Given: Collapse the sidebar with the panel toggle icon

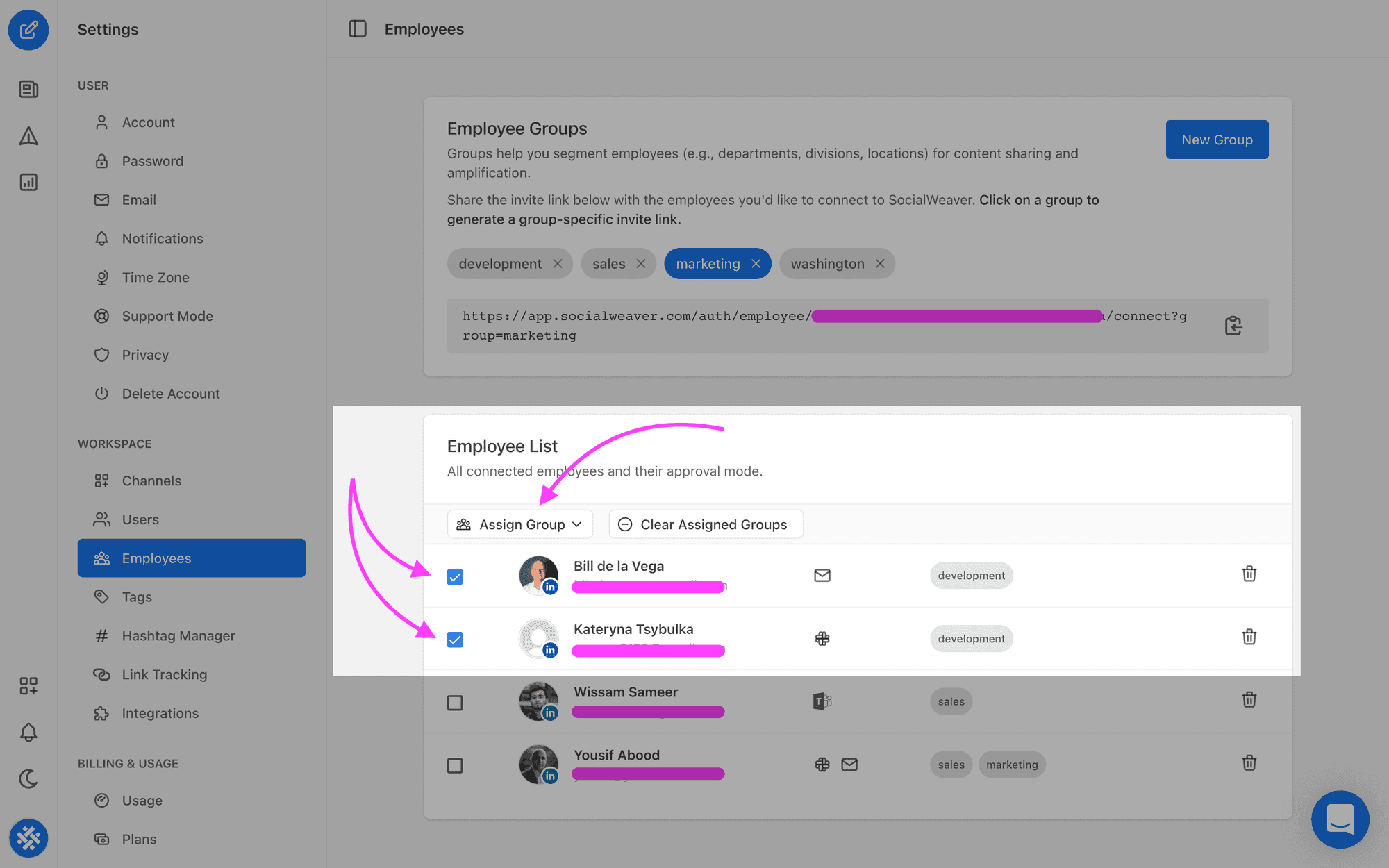Looking at the screenshot, I should coord(358,29).
